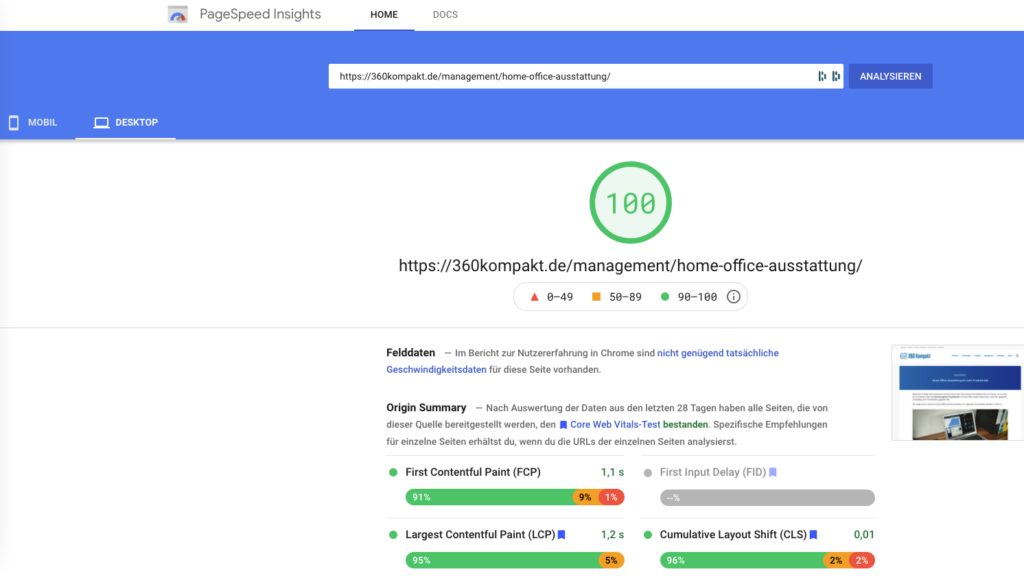Open the Core Web Vitals-Test link

click(x=615, y=424)
